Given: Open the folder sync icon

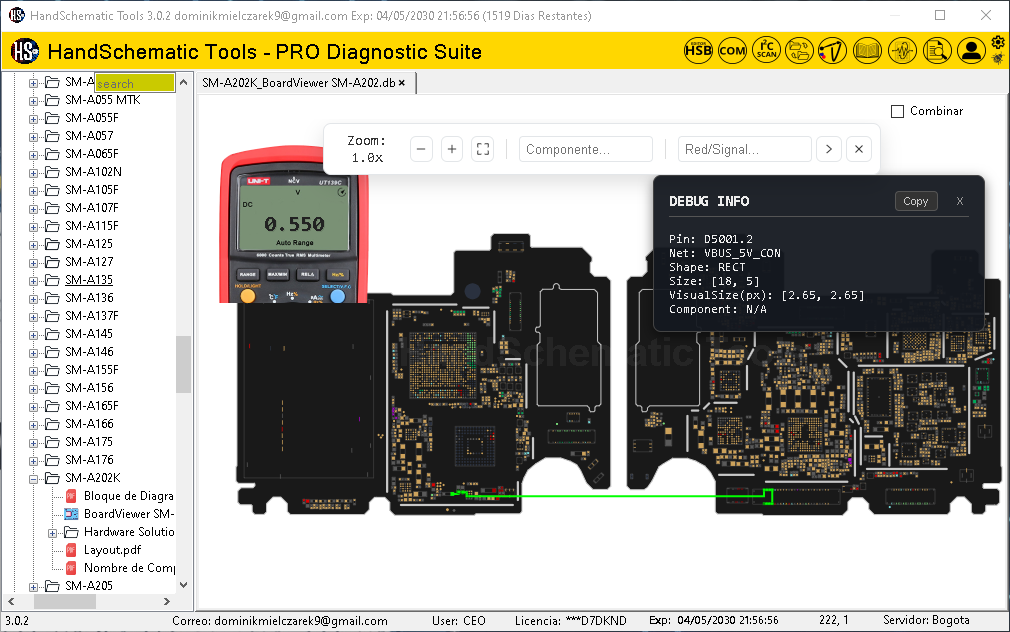Looking at the screenshot, I should 799,50.
